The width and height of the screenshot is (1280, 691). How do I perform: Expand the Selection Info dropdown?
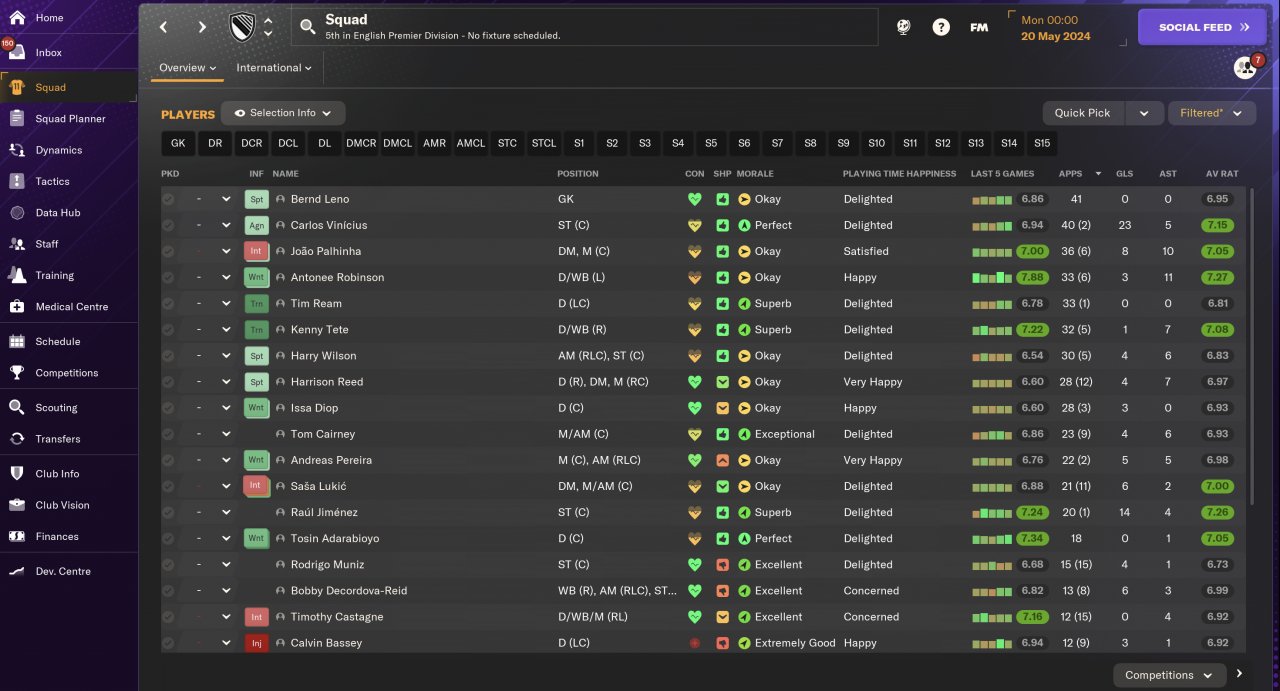coord(283,113)
